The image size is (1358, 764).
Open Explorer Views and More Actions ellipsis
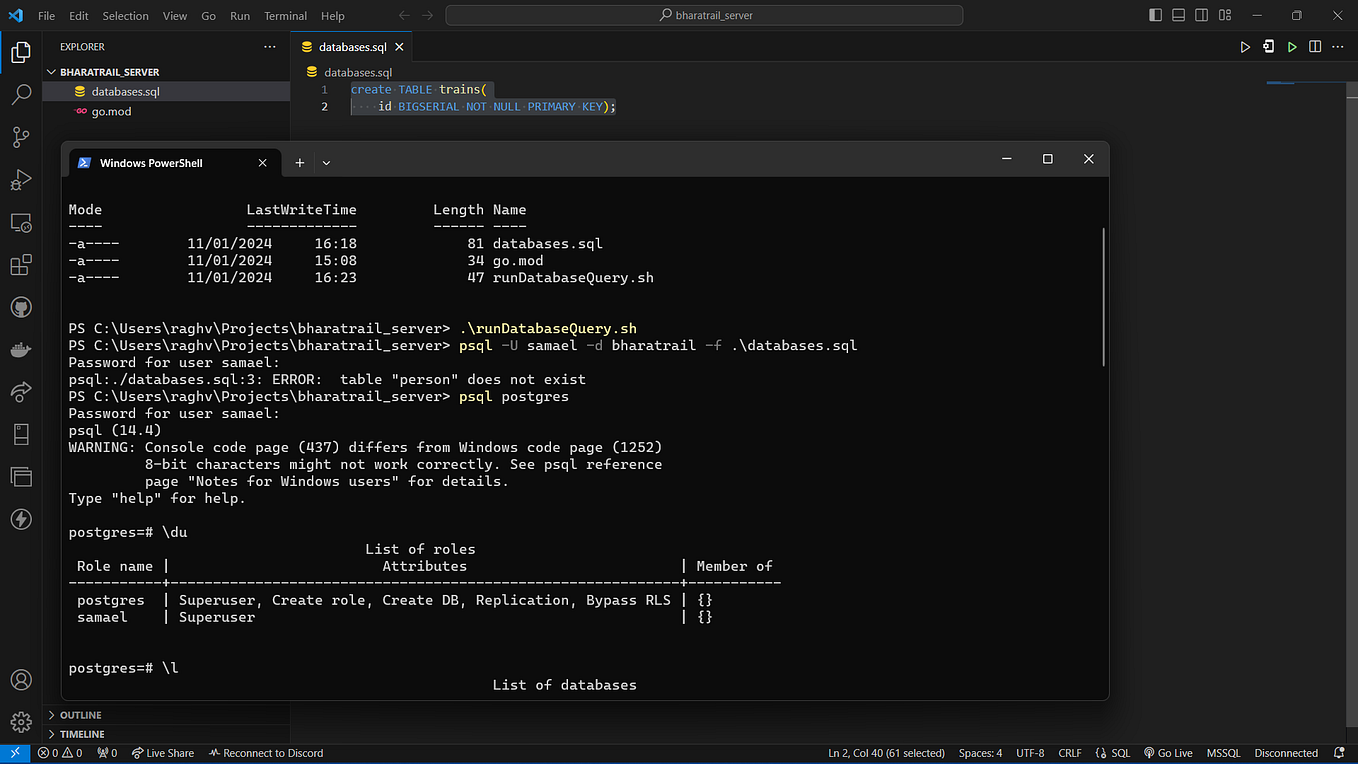[269, 47]
